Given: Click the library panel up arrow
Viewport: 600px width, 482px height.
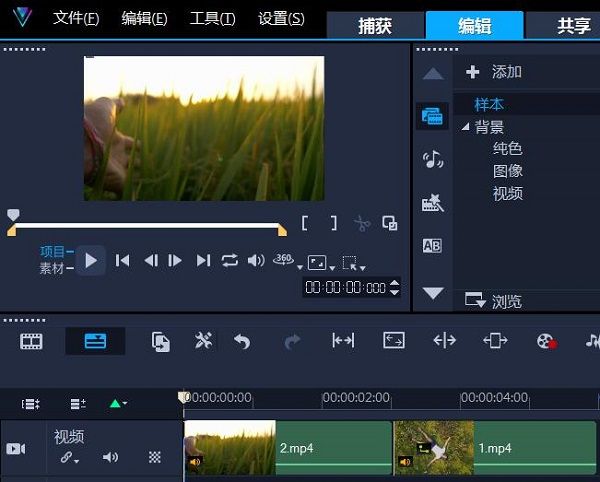Looking at the screenshot, I should 433,73.
